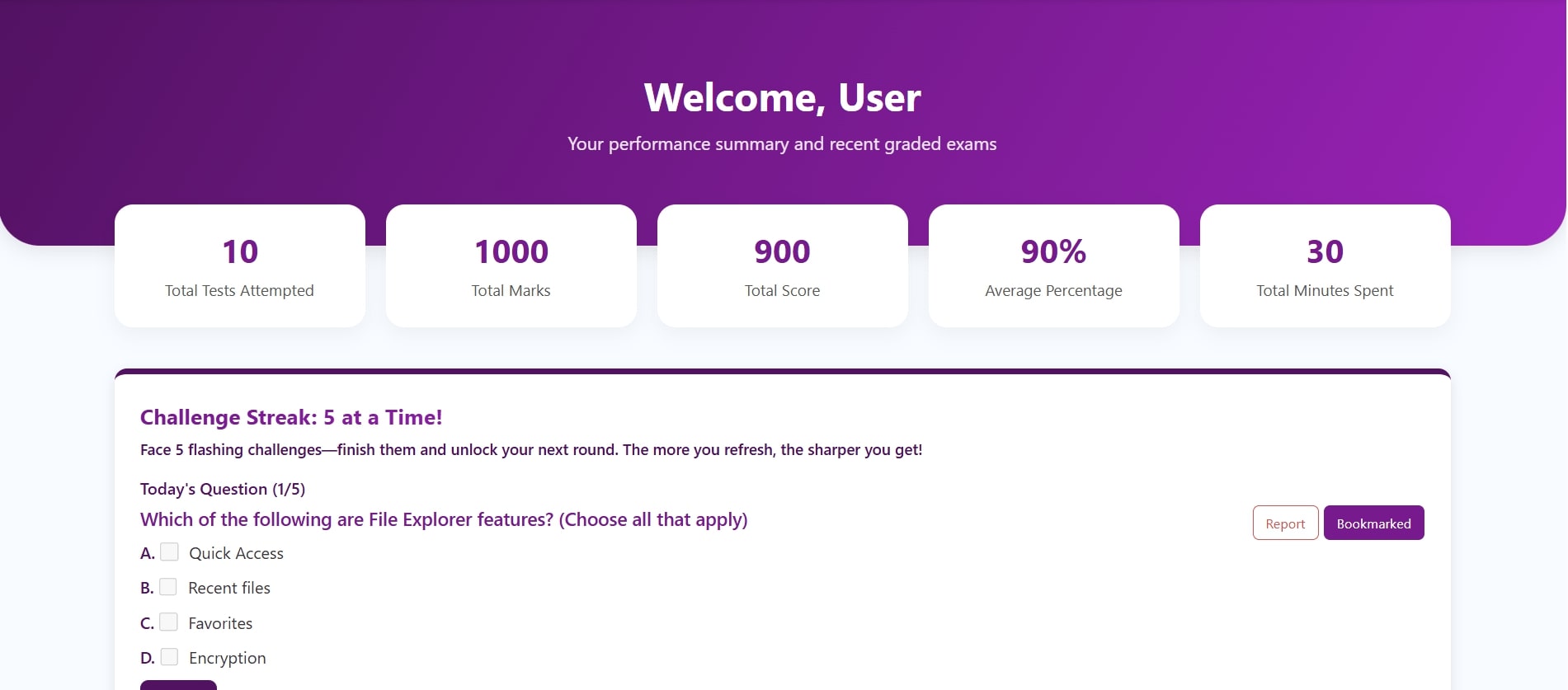Click the Report button
Screen dimensions: 1568x690
1285,523
